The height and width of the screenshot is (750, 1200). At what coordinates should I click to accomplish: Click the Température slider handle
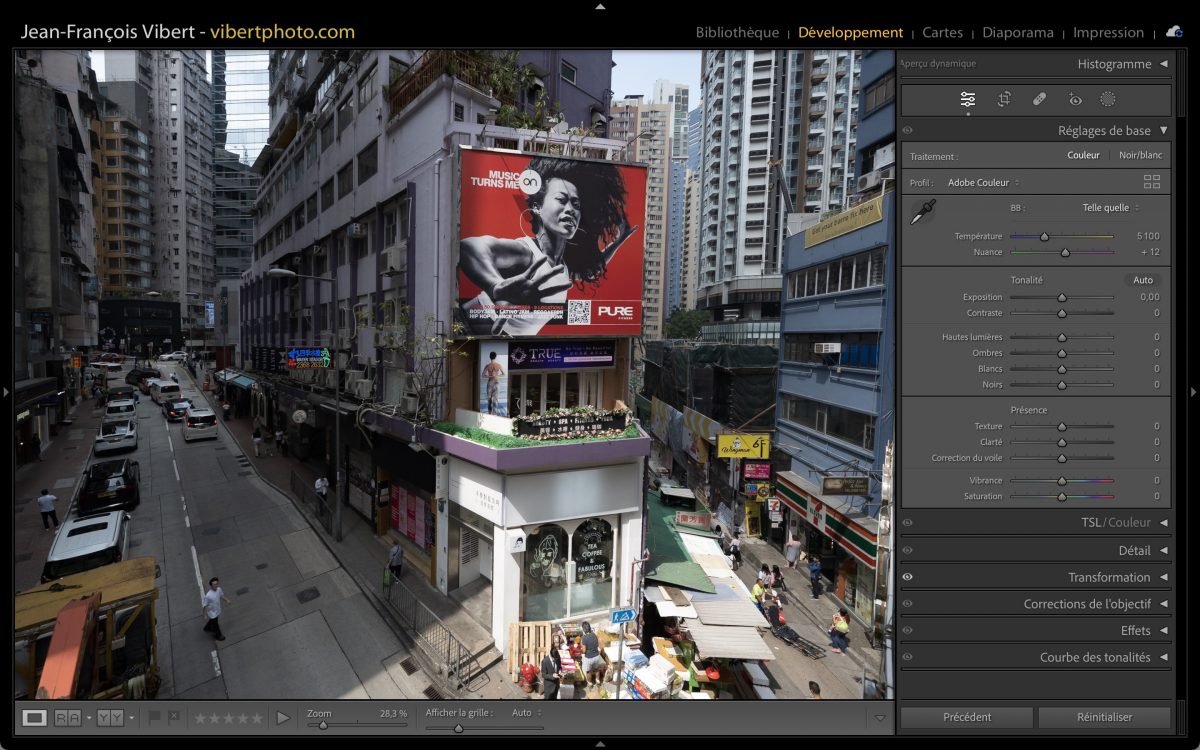(x=1044, y=237)
